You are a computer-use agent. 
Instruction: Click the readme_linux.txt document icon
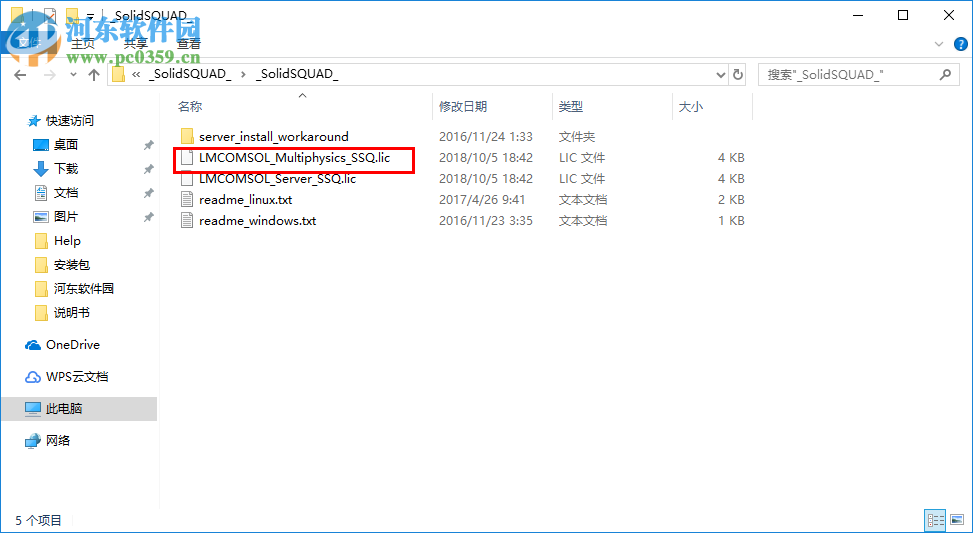coord(187,200)
